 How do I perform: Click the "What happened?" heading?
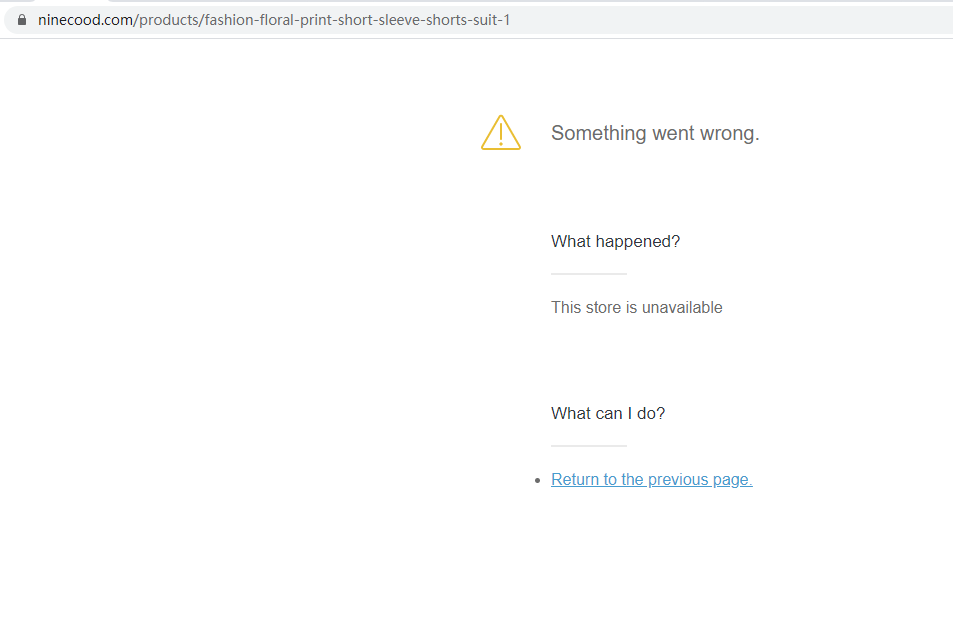click(615, 241)
